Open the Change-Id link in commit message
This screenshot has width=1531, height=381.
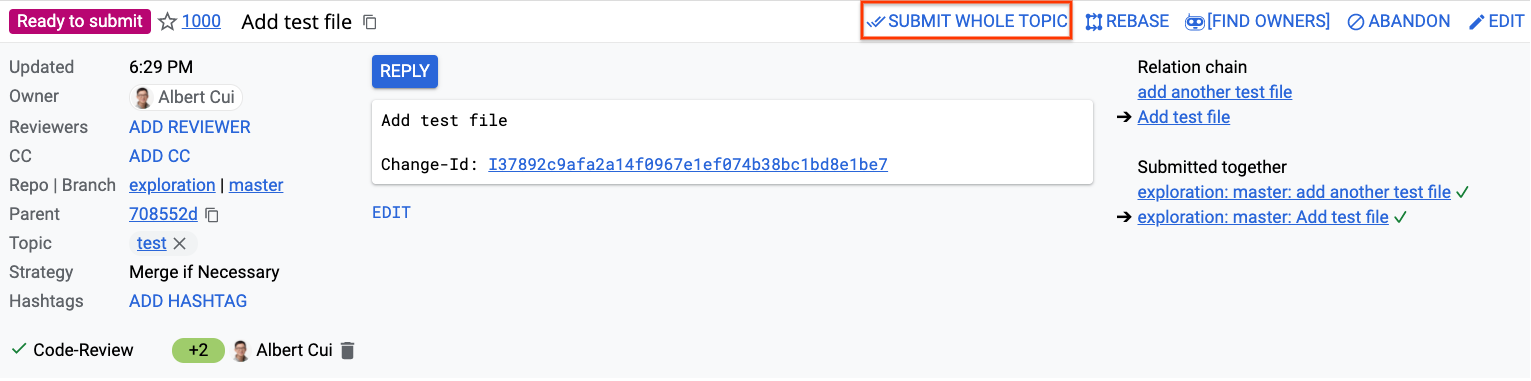click(688, 164)
